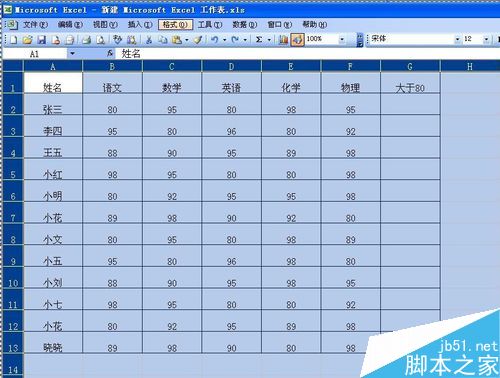Viewport: 500px width, 378px height.
Task: Open the font size 12 dropdown
Action: point(486,39)
